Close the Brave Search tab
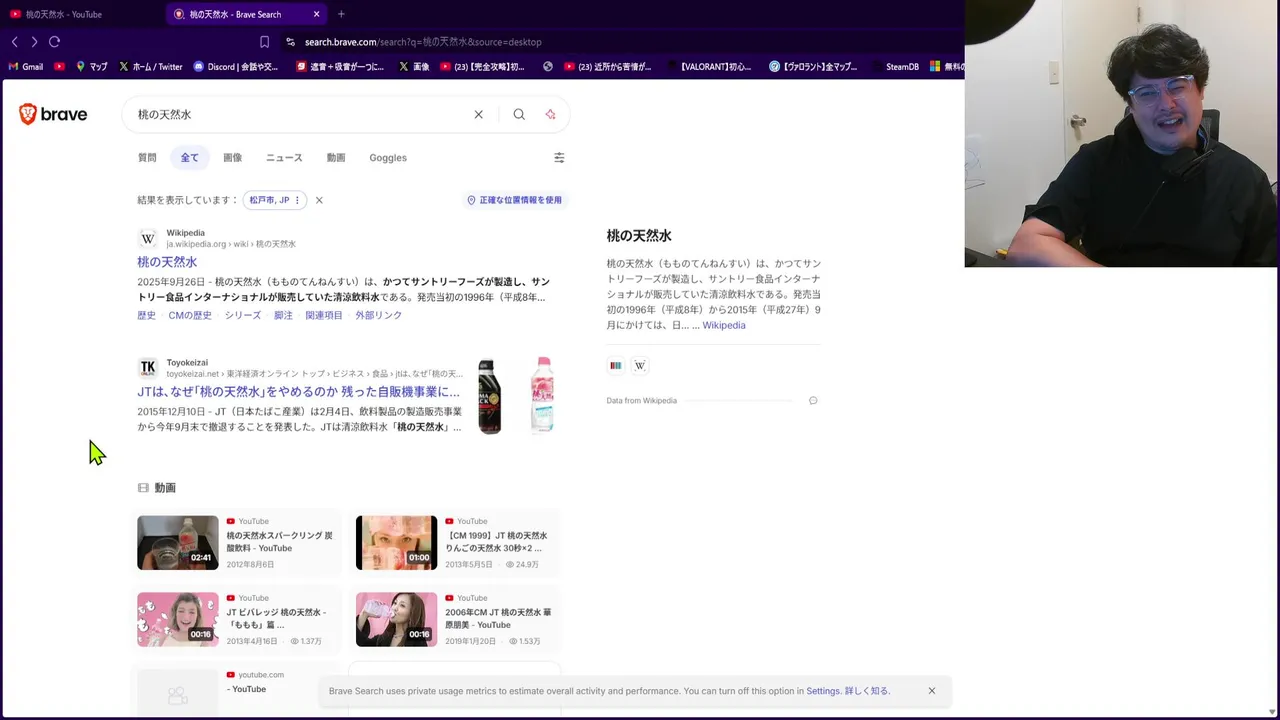Image resolution: width=1280 pixels, height=720 pixels. [x=316, y=14]
